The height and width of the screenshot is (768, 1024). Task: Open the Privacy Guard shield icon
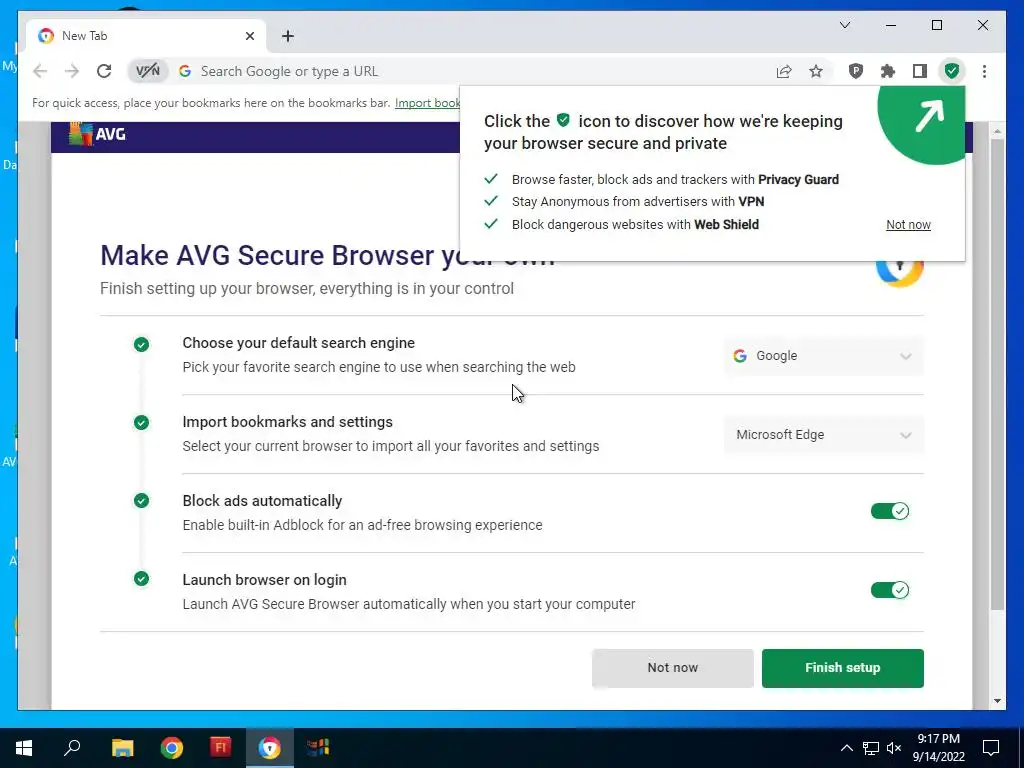click(856, 71)
